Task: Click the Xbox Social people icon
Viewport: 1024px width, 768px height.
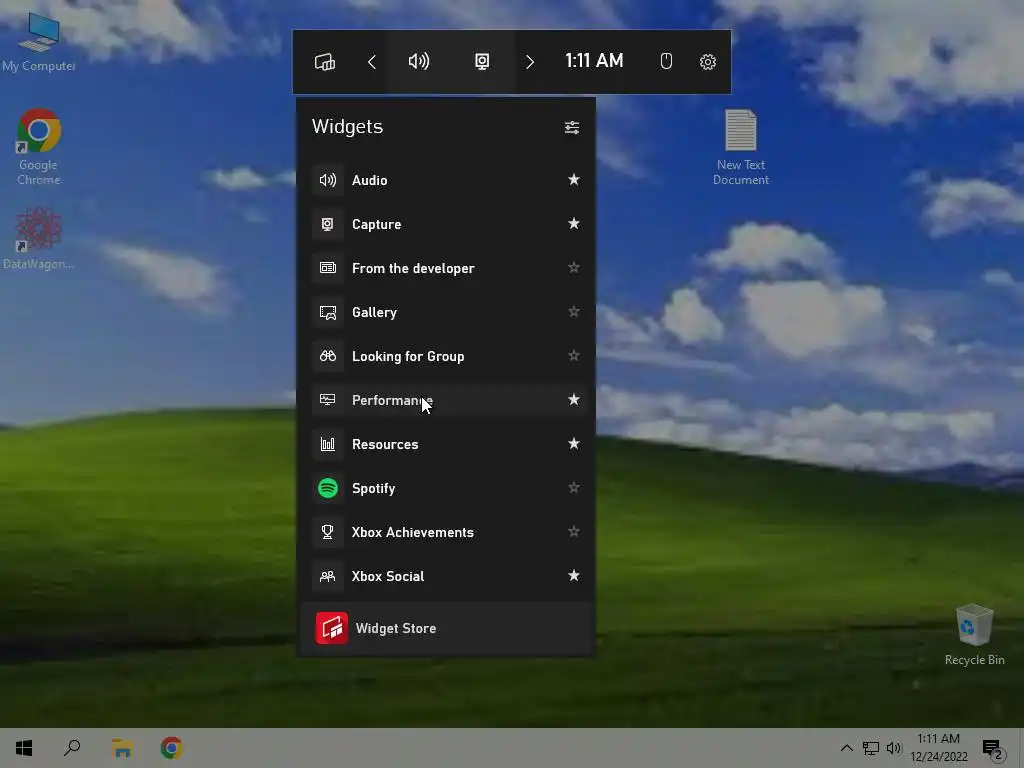Action: coord(328,576)
